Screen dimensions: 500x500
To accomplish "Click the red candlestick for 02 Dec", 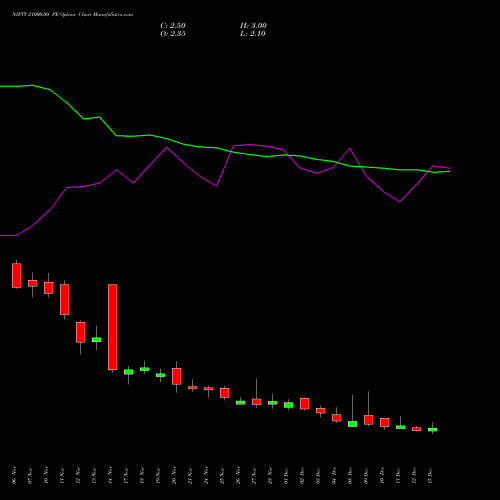I will [305, 403].
